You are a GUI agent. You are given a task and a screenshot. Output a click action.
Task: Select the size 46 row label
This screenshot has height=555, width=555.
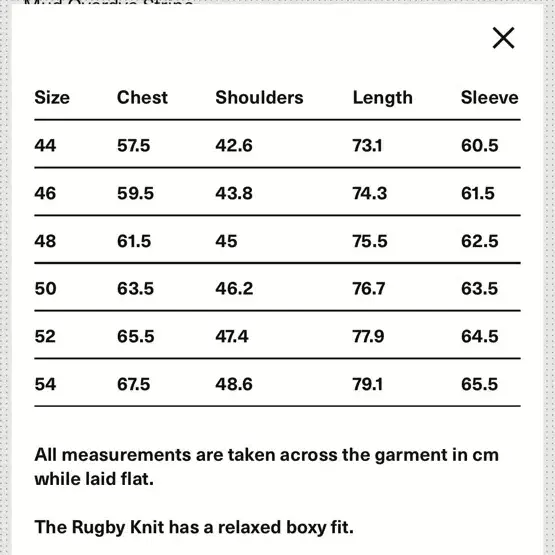45,193
